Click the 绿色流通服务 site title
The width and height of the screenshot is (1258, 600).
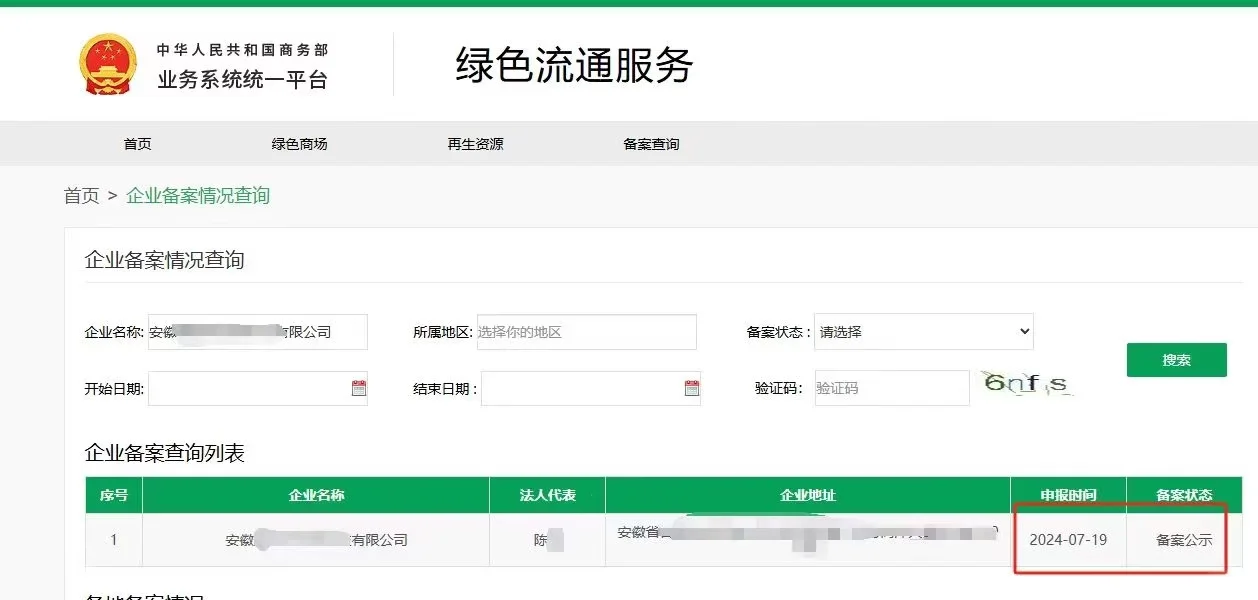(575, 64)
